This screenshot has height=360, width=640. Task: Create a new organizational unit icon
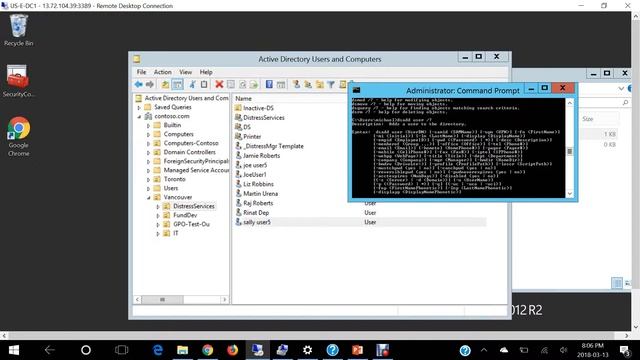pyautogui.click(x=320, y=84)
